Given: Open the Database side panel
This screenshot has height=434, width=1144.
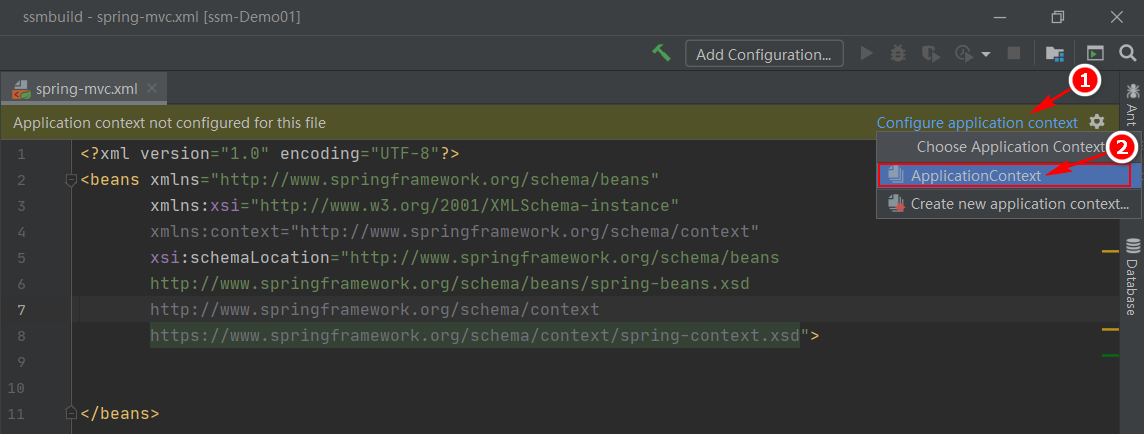Looking at the screenshot, I should 1132,277.
